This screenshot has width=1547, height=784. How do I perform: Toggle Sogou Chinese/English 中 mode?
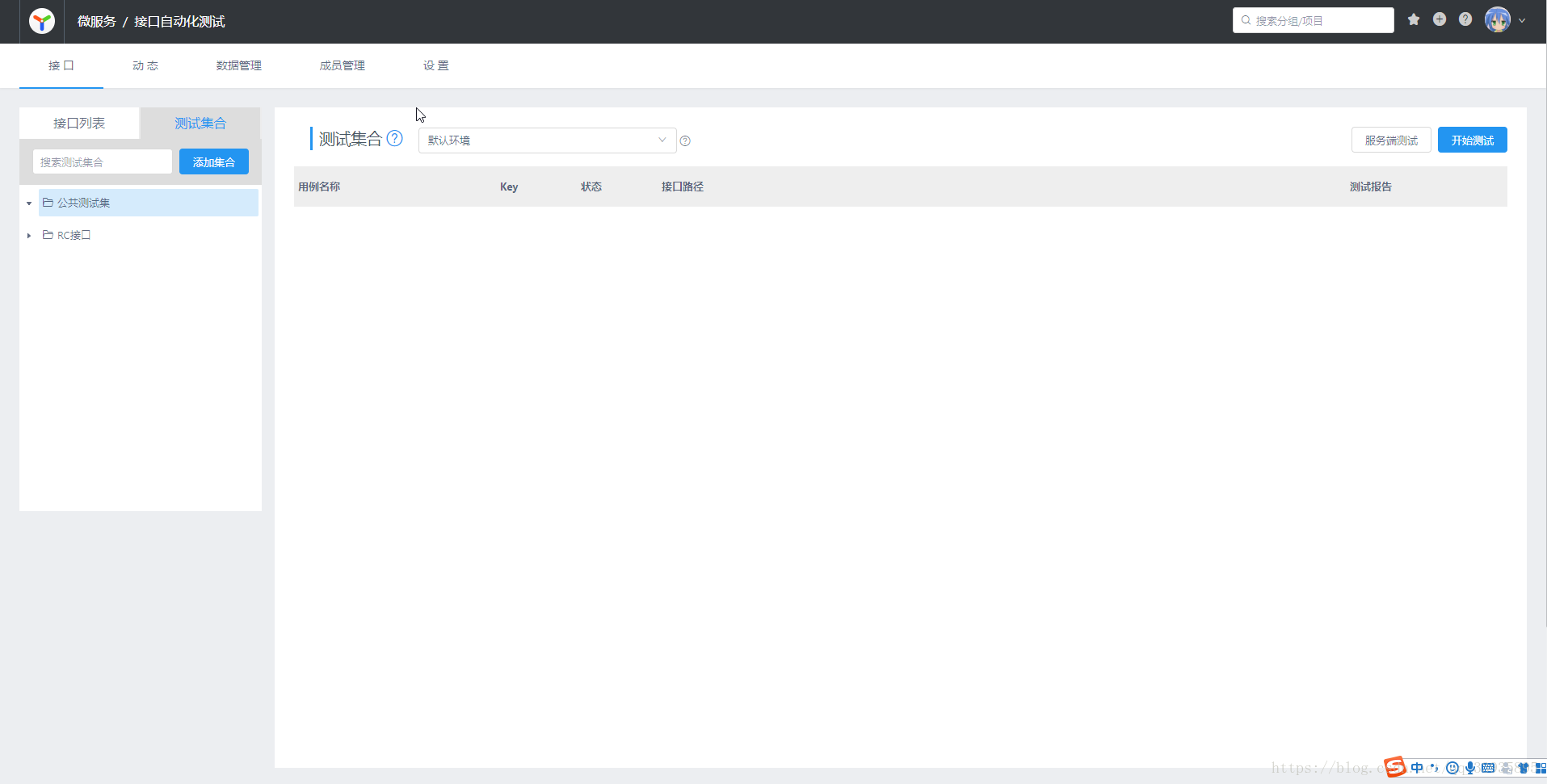tap(1417, 768)
